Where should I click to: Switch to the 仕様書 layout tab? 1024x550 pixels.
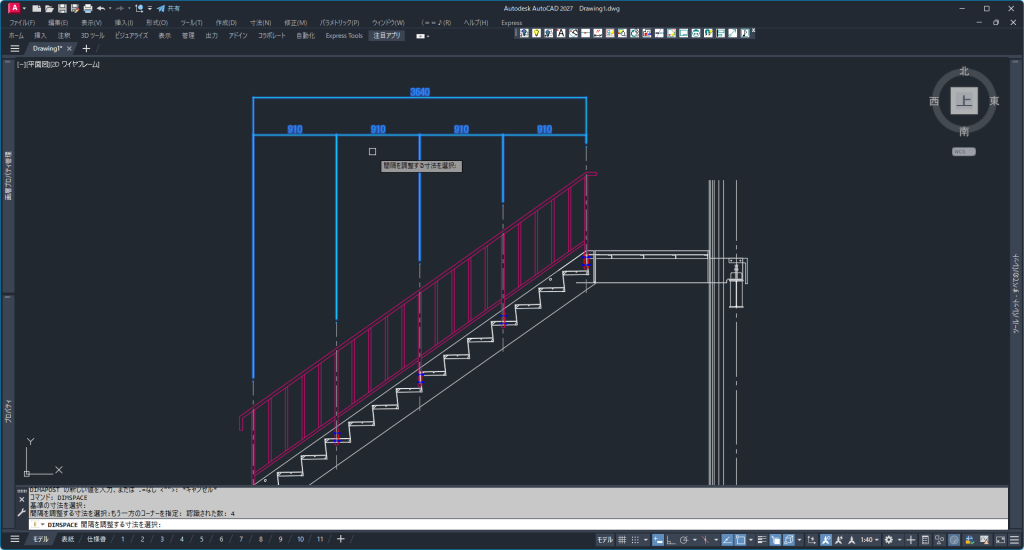(x=96, y=540)
